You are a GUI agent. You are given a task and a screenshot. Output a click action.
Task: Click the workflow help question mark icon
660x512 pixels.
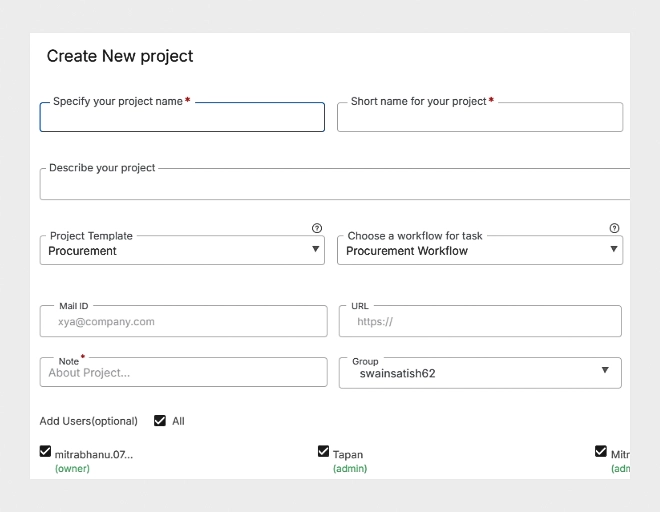[x=614, y=228]
